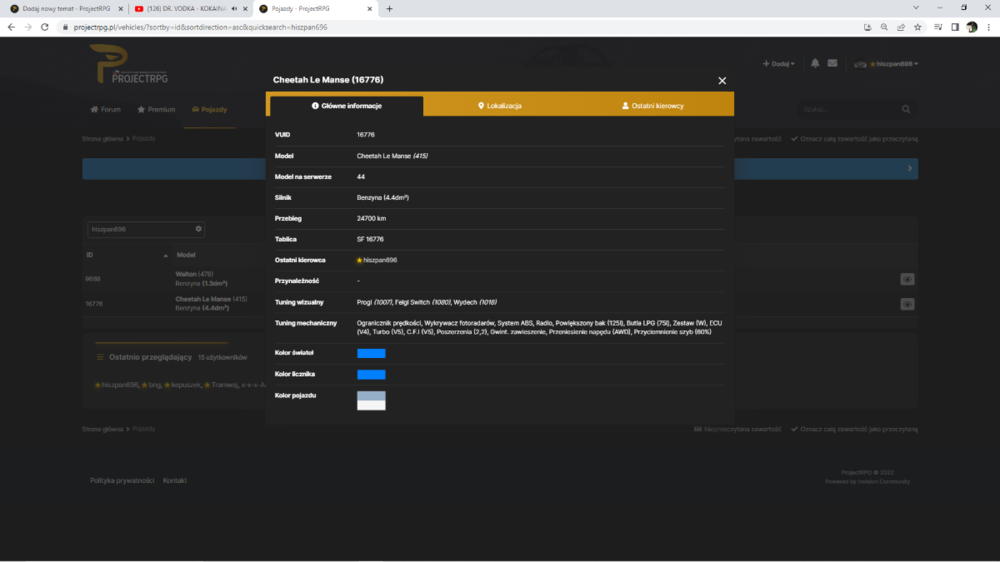The image size is (1000, 562).
Task: Close the Cheetah Le Manse vehicle dialog
Action: 722,80
